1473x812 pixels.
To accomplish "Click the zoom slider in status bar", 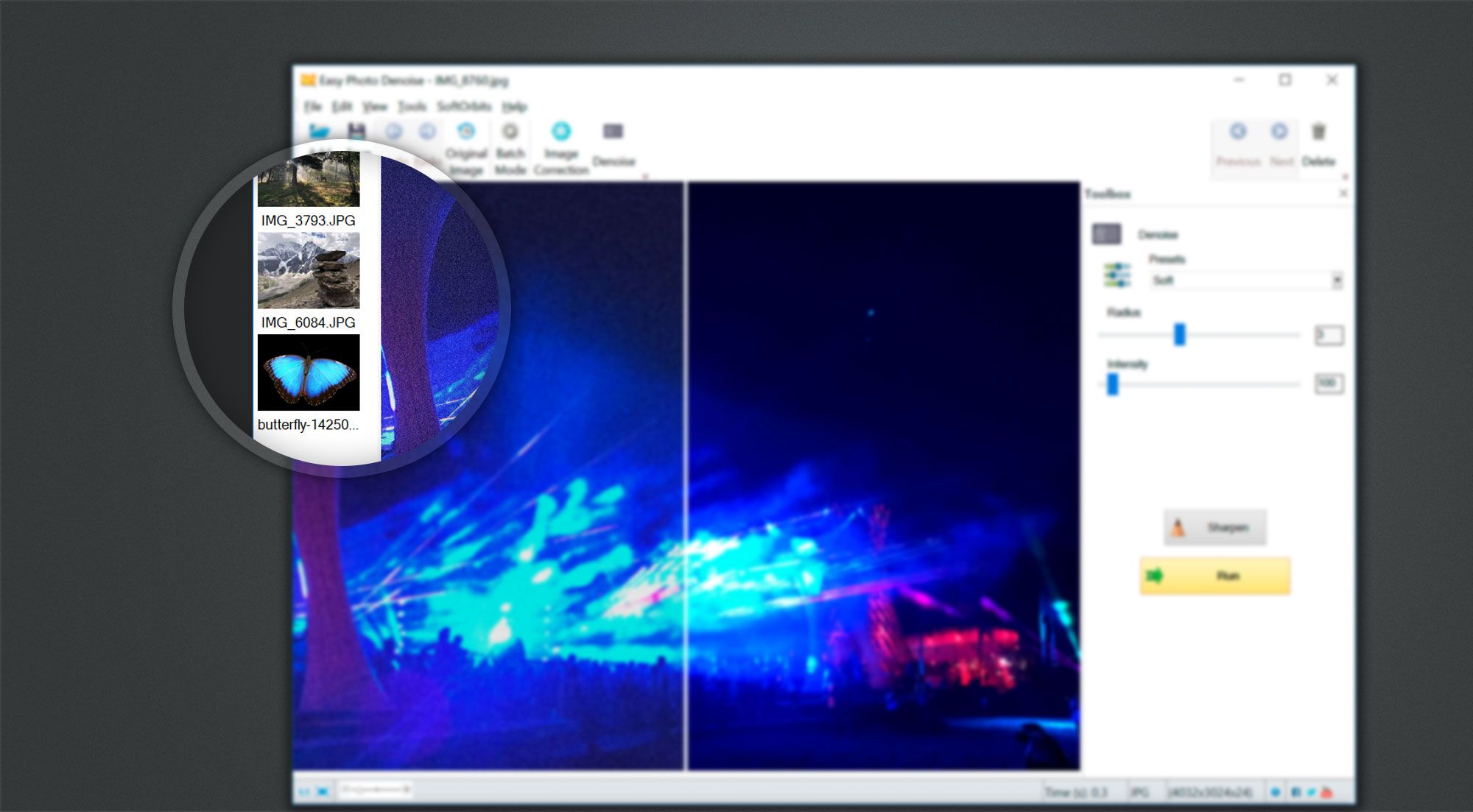I will coord(375,790).
